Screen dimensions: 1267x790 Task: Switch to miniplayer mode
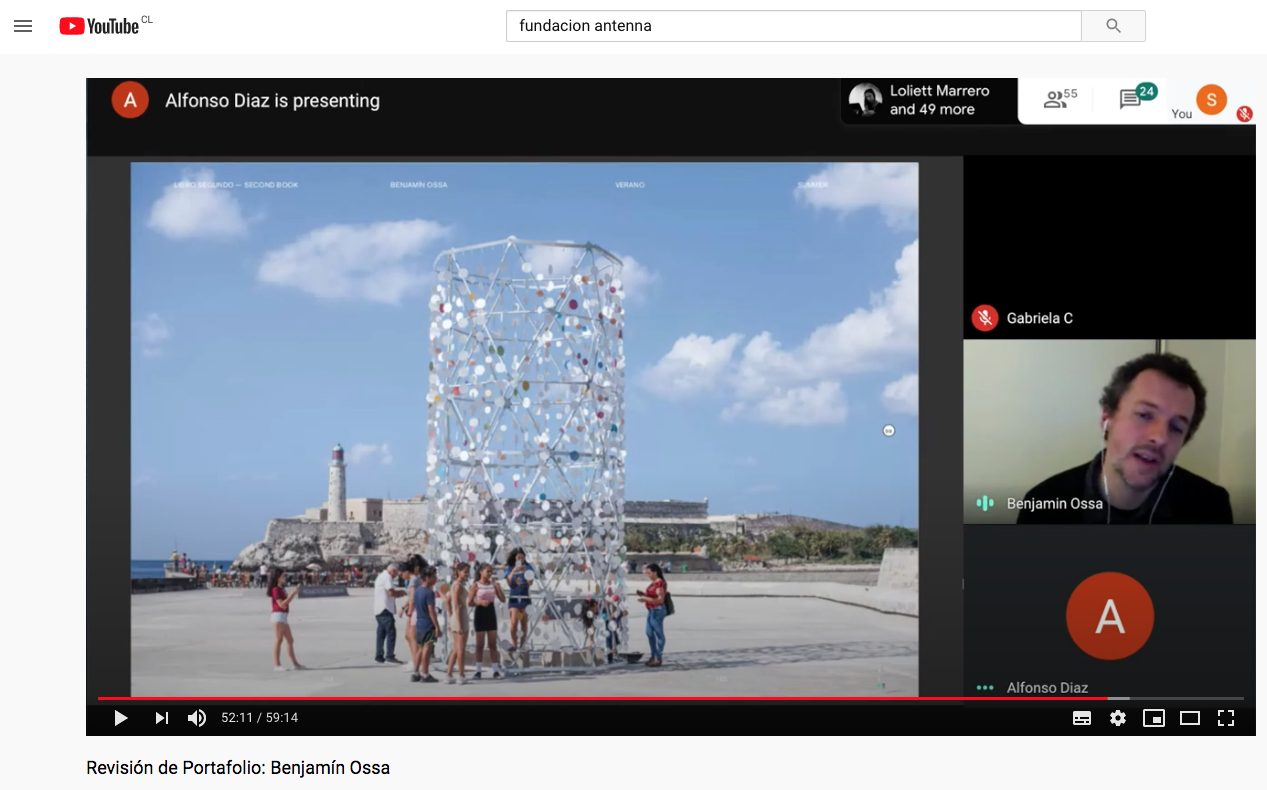pyautogui.click(x=1154, y=718)
